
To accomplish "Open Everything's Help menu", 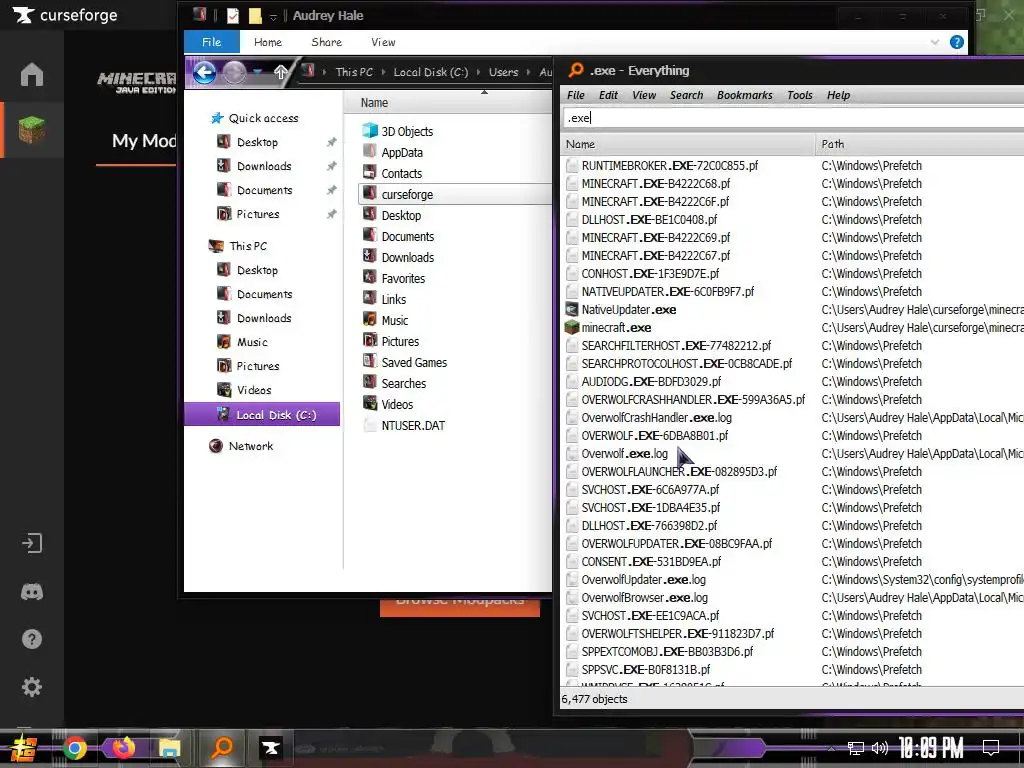I will click(839, 95).
